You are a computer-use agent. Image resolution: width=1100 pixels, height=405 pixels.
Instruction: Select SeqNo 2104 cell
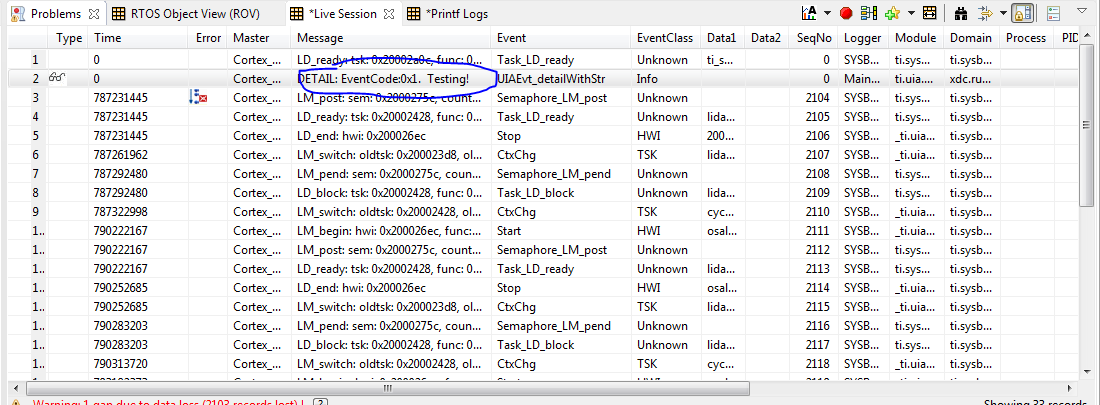819,98
